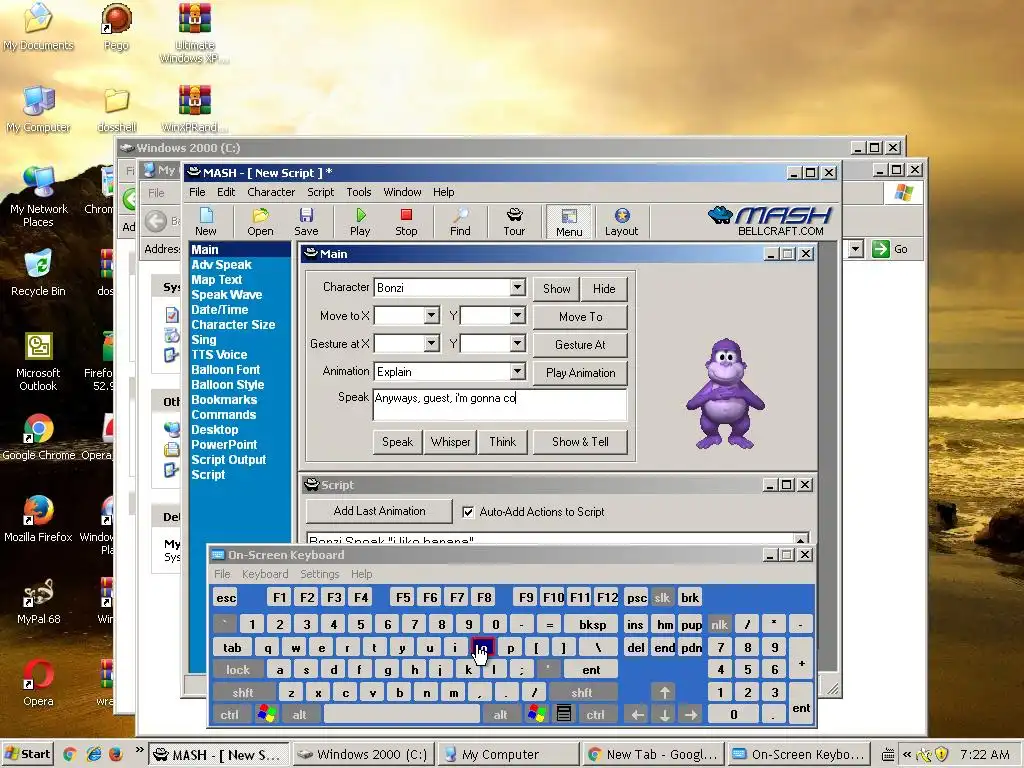Open a script with the Open icon
The height and width of the screenshot is (768, 1024).
pyautogui.click(x=260, y=221)
